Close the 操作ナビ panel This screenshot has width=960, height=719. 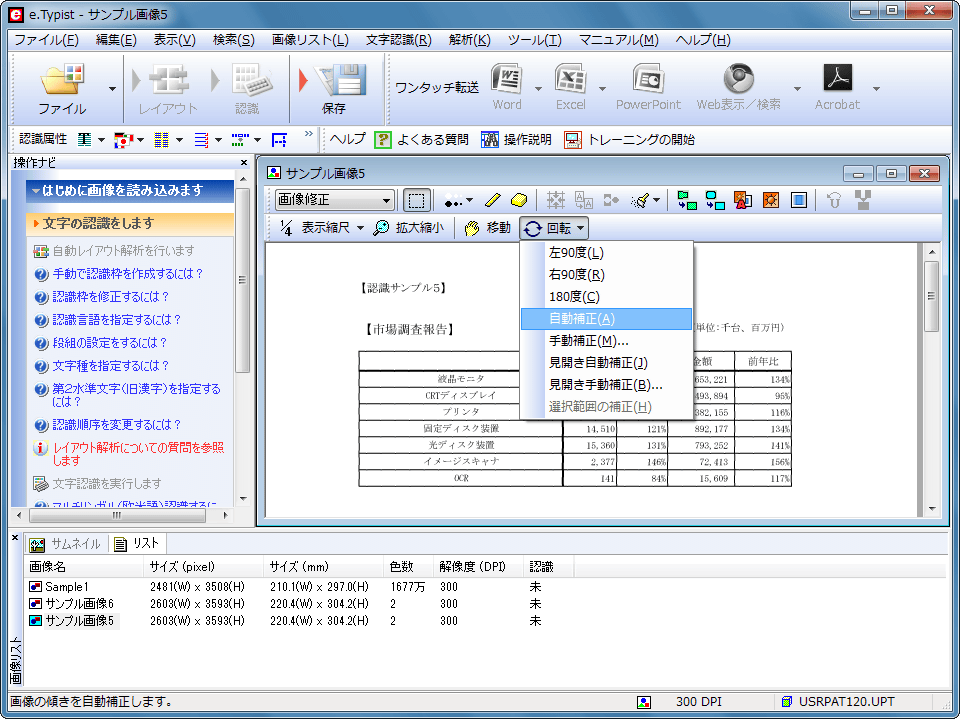[244, 162]
